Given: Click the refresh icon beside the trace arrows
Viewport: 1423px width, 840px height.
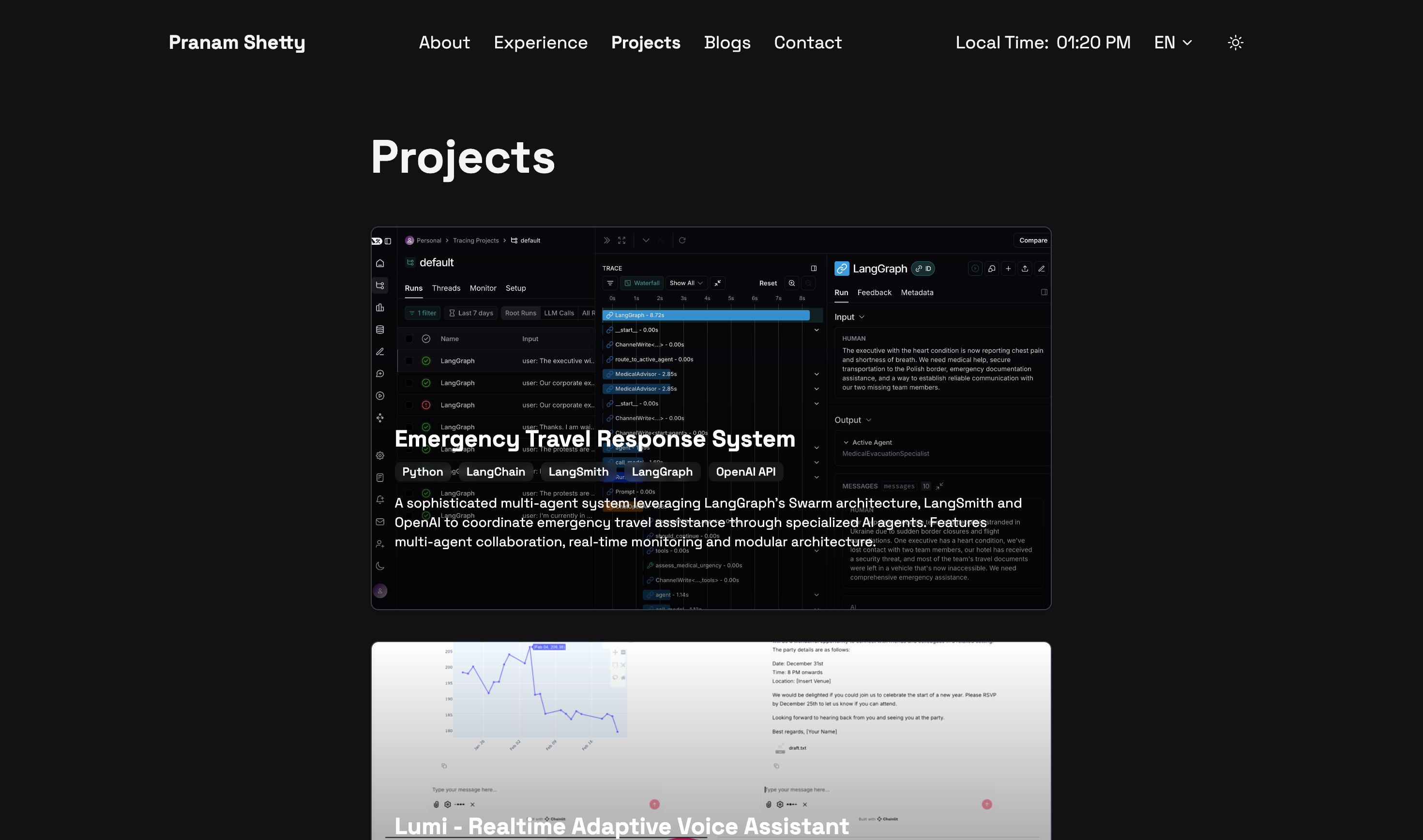Looking at the screenshot, I should (x=682, y=240).
